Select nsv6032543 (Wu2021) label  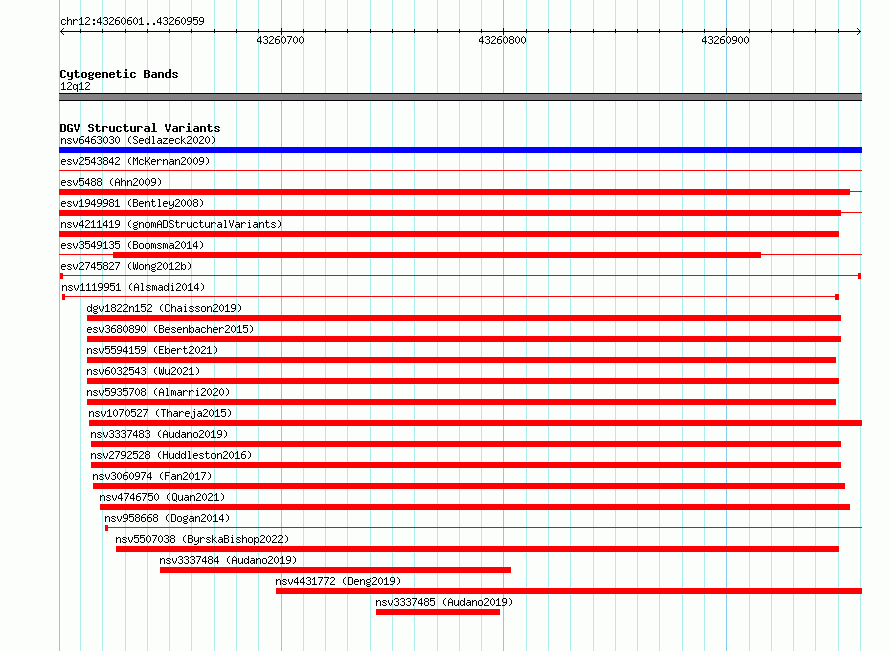click(143, 371)
